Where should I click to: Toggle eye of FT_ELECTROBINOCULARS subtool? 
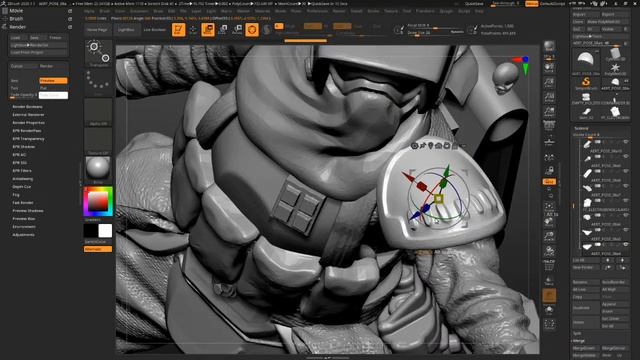point(626,200)
